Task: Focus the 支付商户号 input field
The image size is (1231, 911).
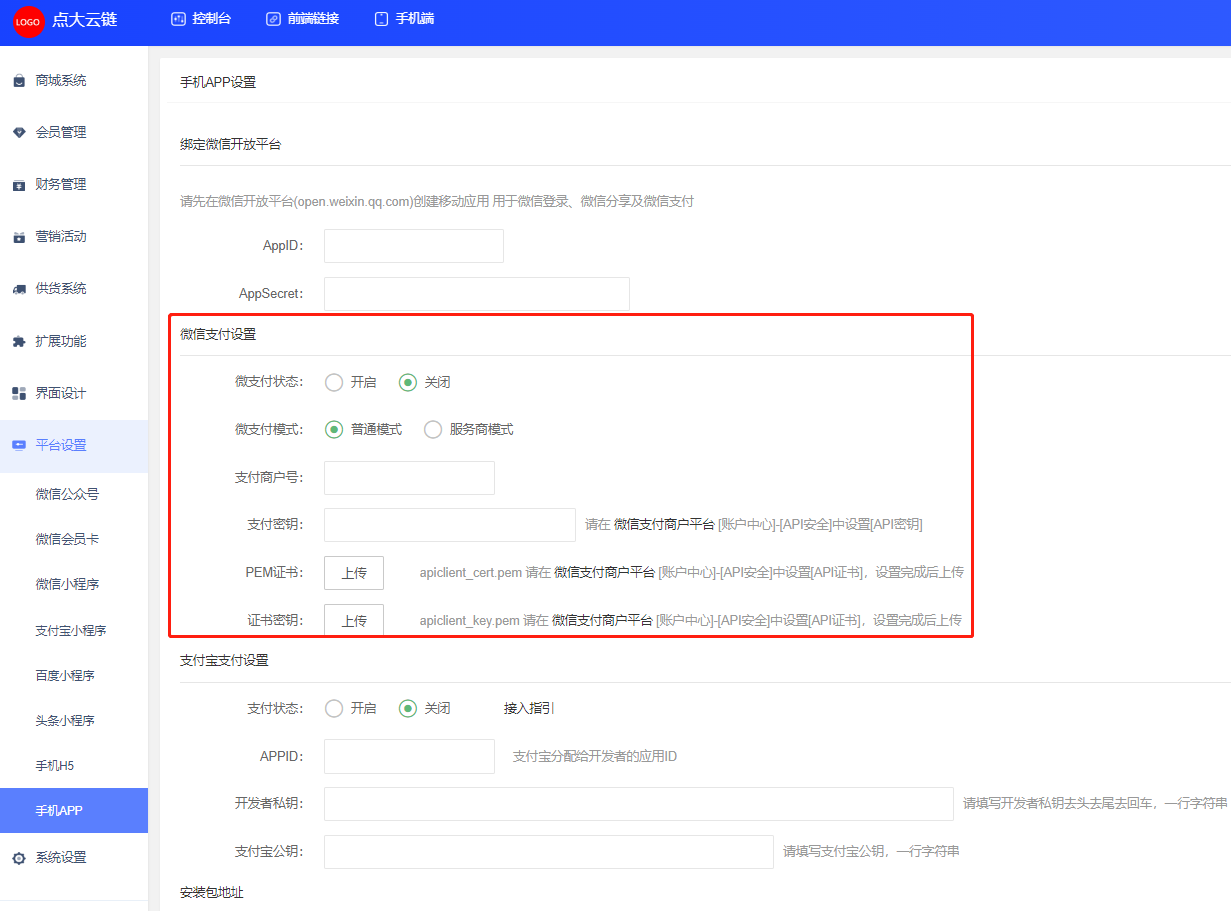Action: [x=409, y=478]
